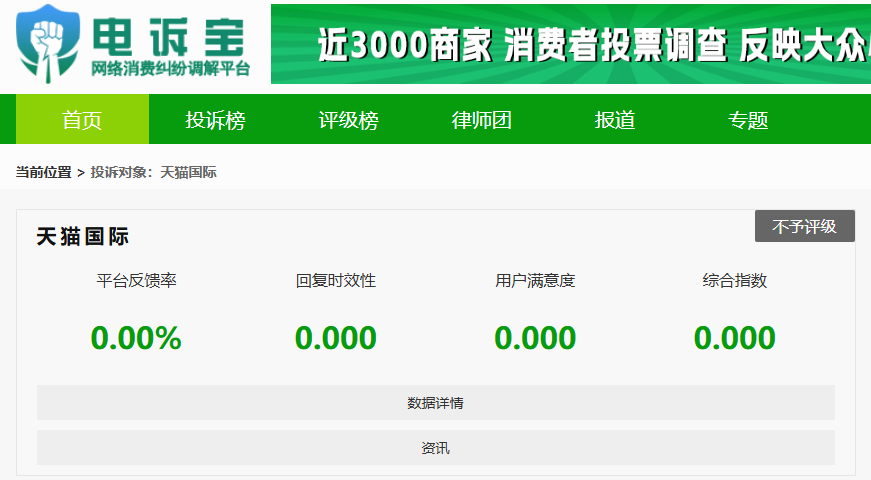Select the 综合指数 label
This screenshot has width=871, height=480.
tap(734, 281)
